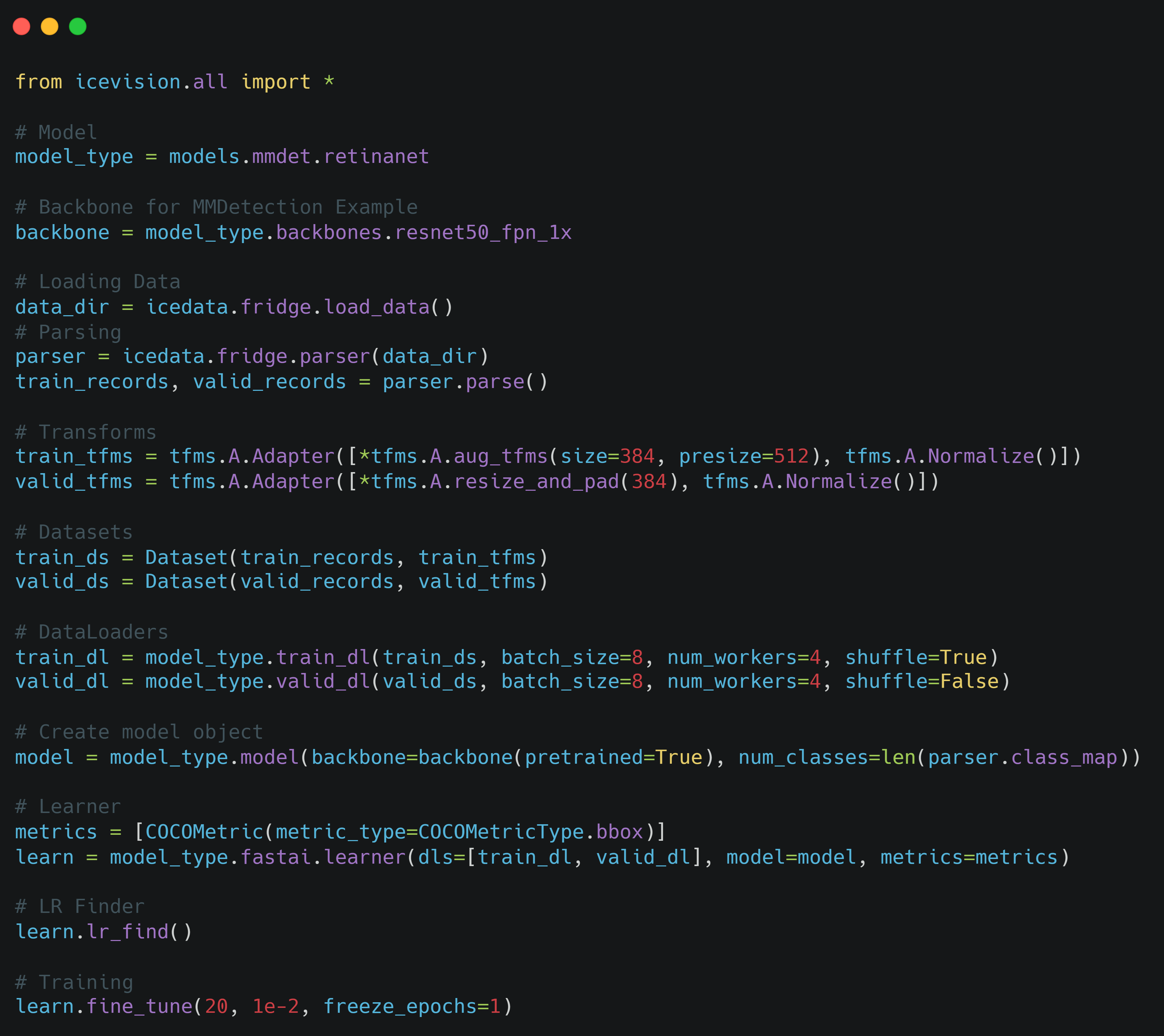Click 'class_map' attribute in model line
Image resolution: width=1164 pixels, height=1036 pixels.
[x=1064, y=757]
